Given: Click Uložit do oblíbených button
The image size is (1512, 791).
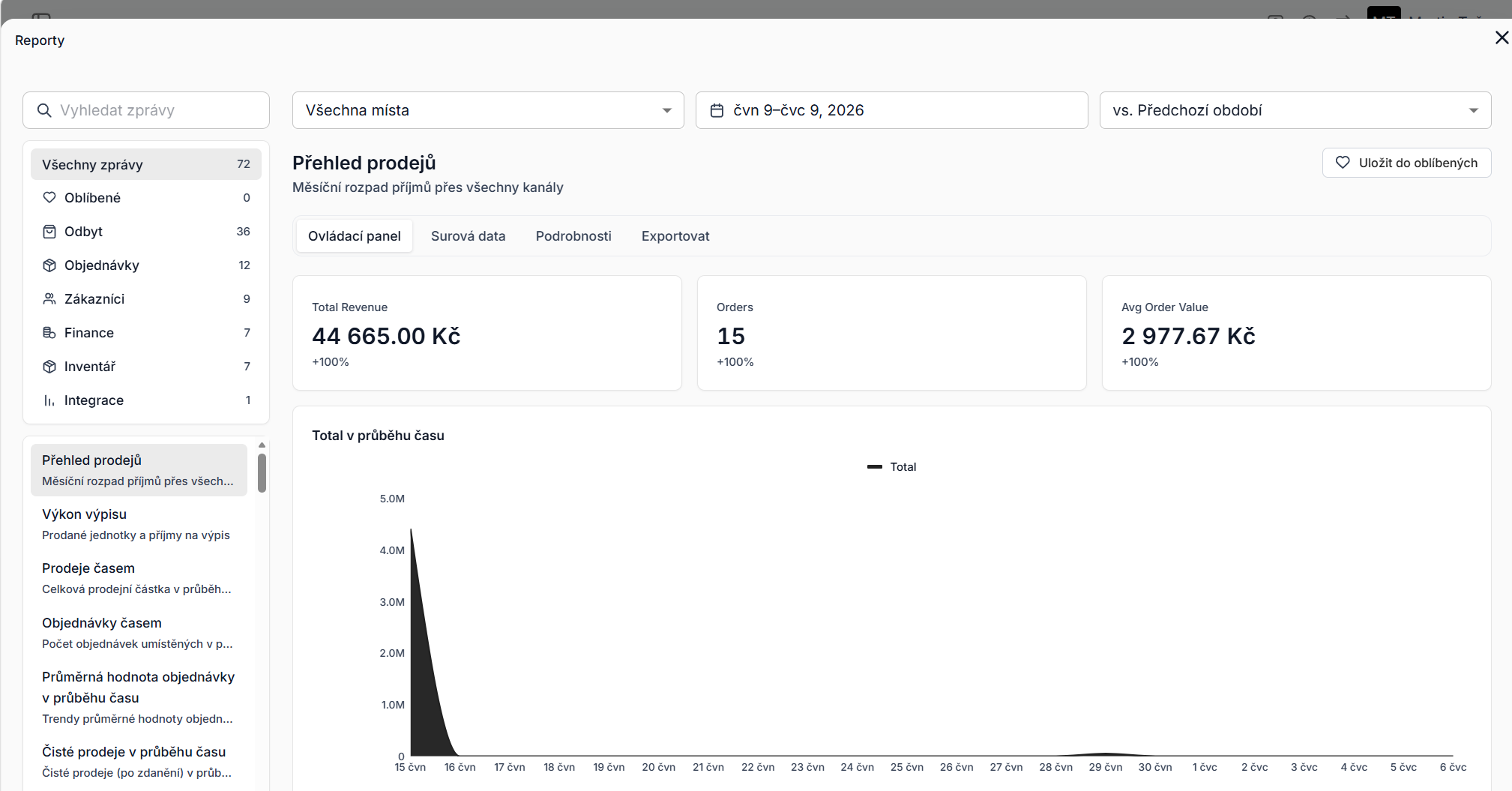Looking at the screenshot, I should point(1406,163).
